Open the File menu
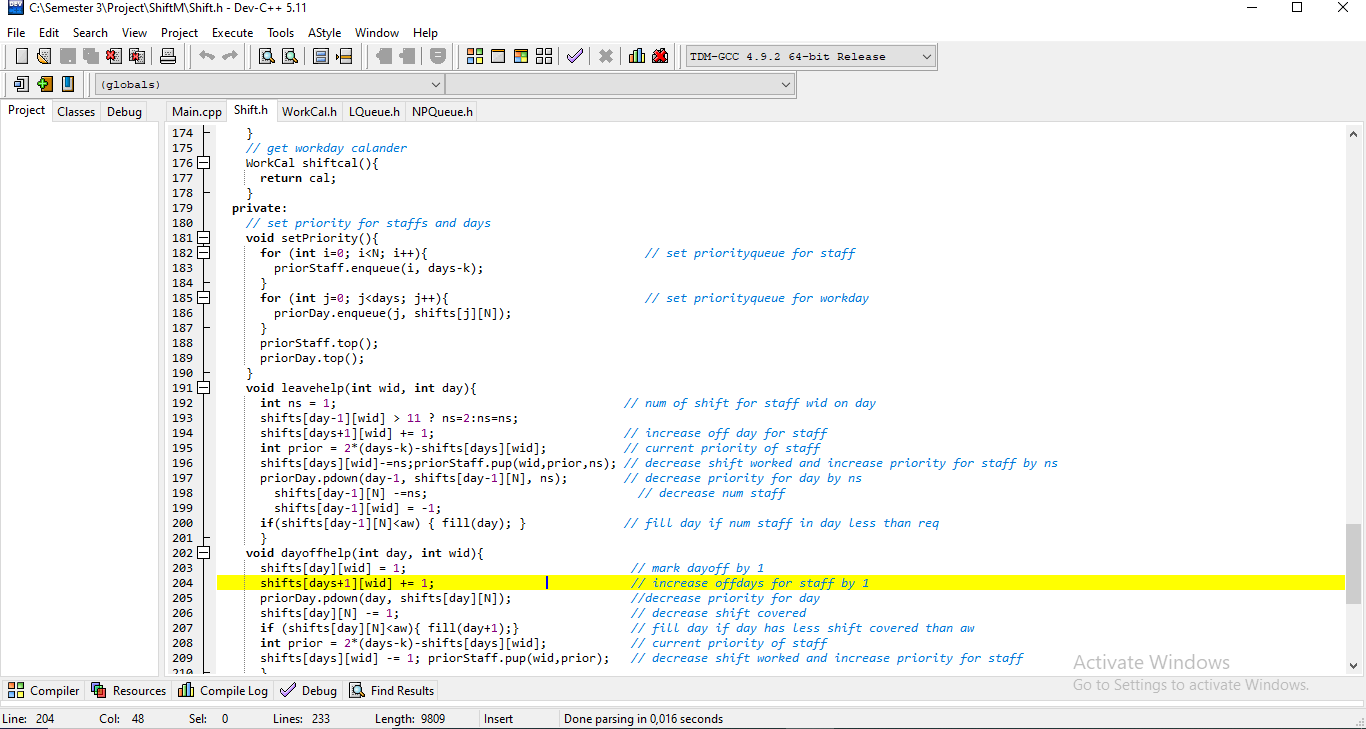This screenshot has width=1366, height=729. [x=16, y=33]
